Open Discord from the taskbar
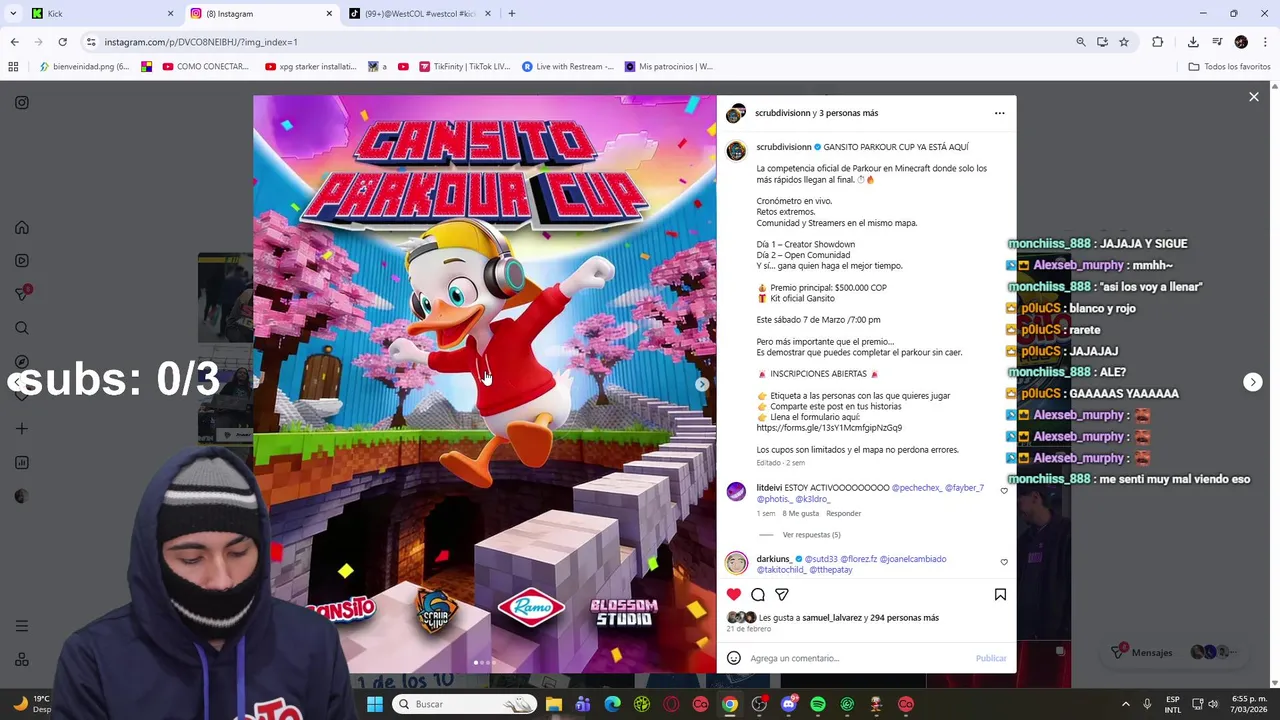The image size is (1280, 720). 789,704
